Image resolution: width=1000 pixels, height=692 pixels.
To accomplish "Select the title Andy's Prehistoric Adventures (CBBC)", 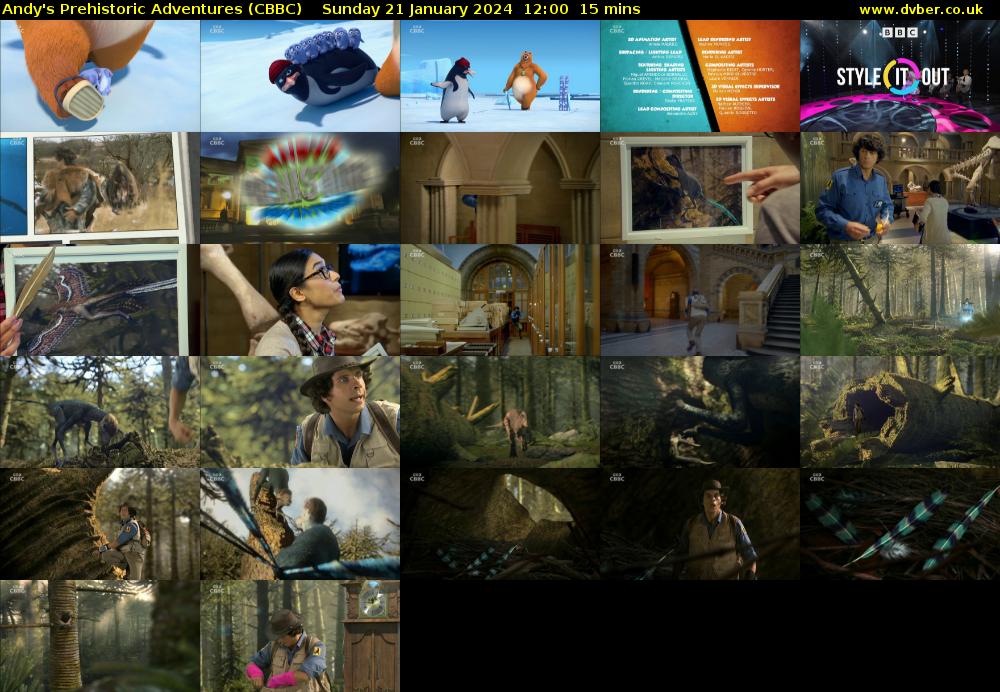I will (152, 10).
